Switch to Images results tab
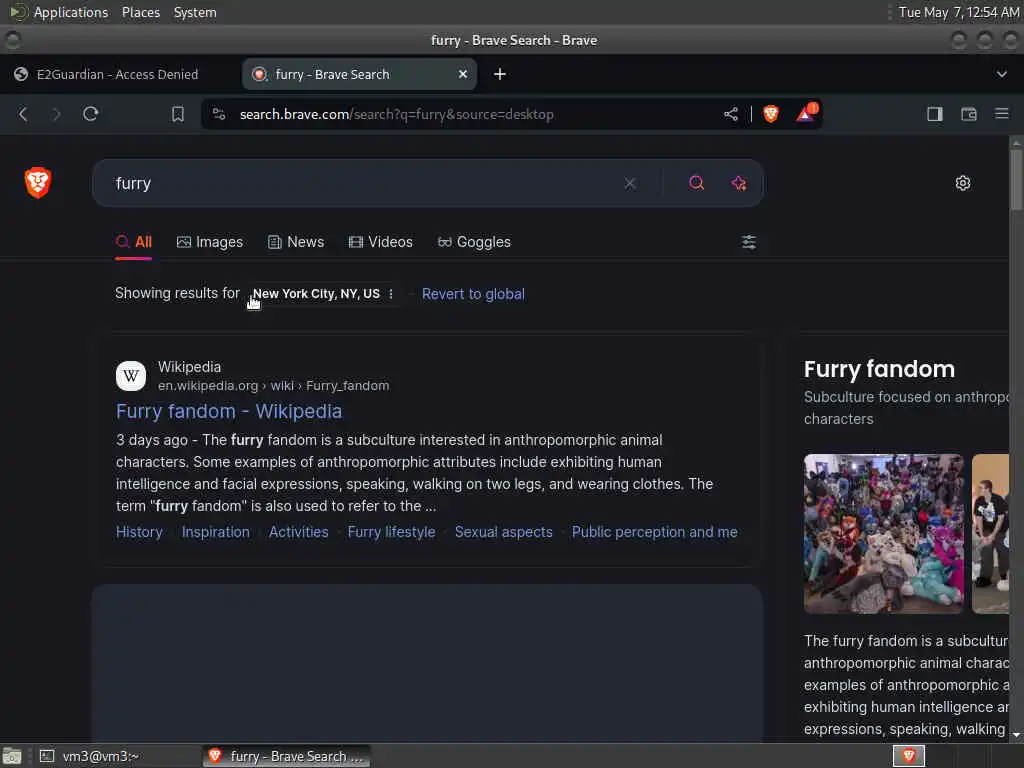Screen dimensions: 1024x768 (210, 242)
